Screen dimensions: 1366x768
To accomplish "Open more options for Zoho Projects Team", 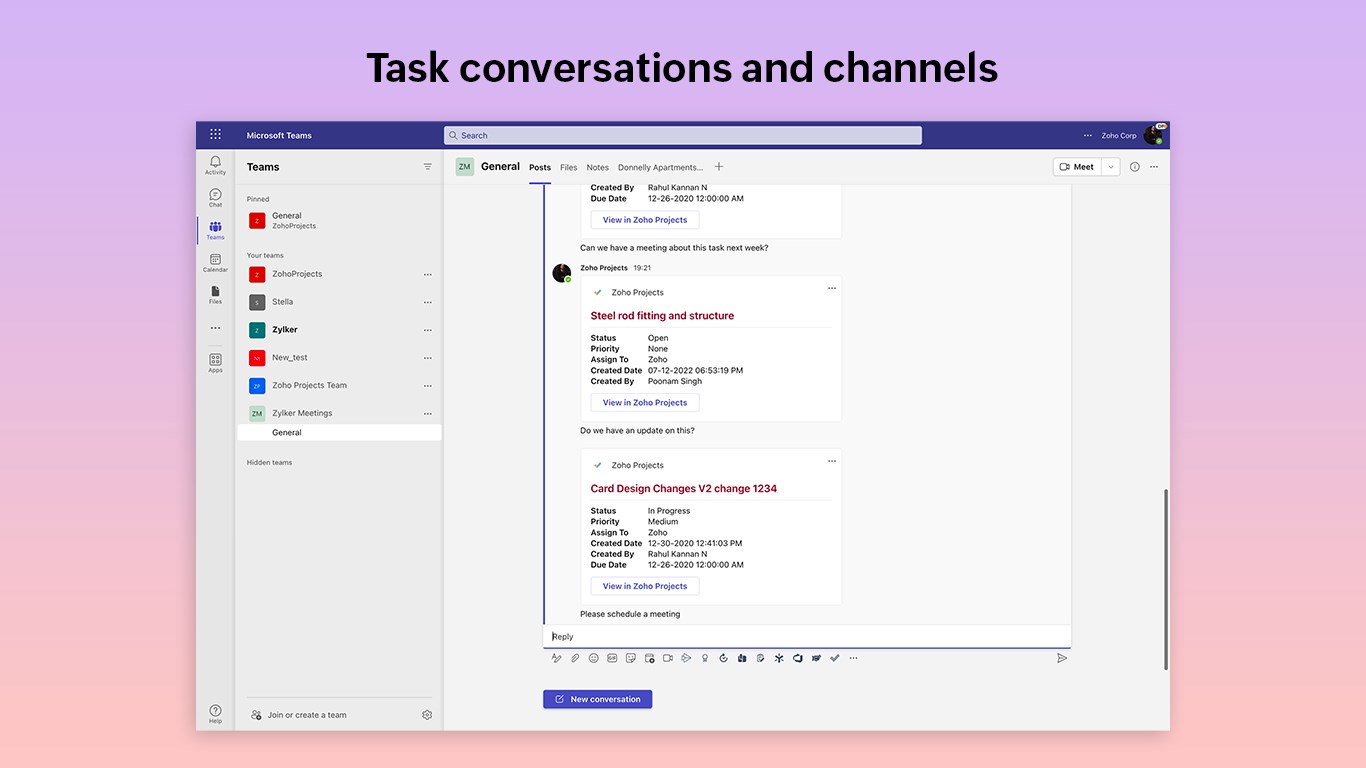I will tap(428, 385).
